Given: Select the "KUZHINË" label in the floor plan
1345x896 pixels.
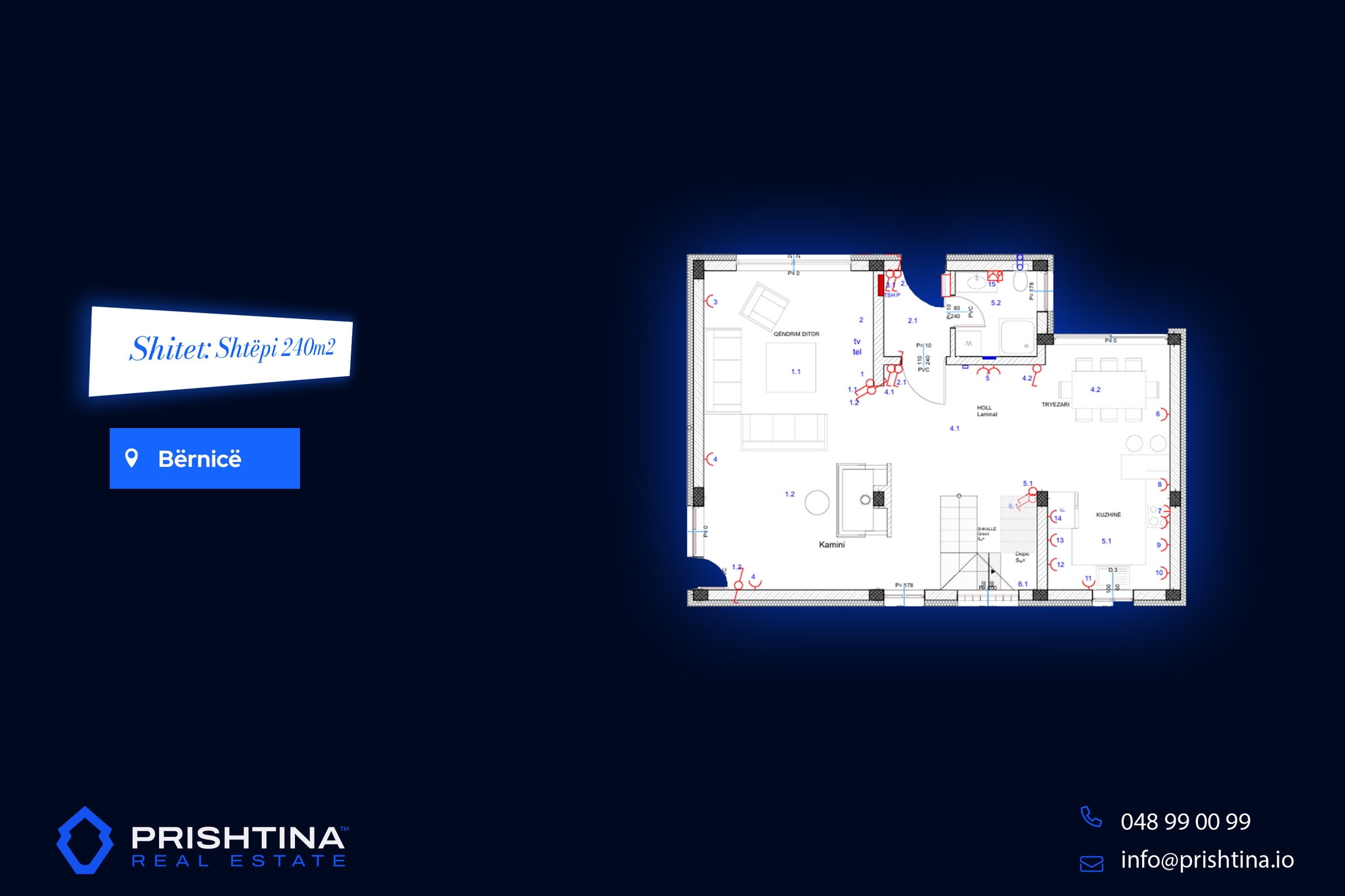Looking at the screenshot, I should click(x=1109, y=515).
